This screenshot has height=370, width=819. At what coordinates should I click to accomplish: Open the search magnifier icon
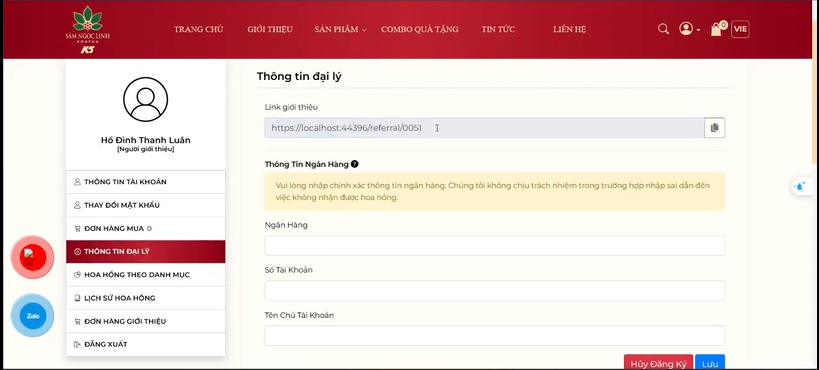[x=663, y=29]
